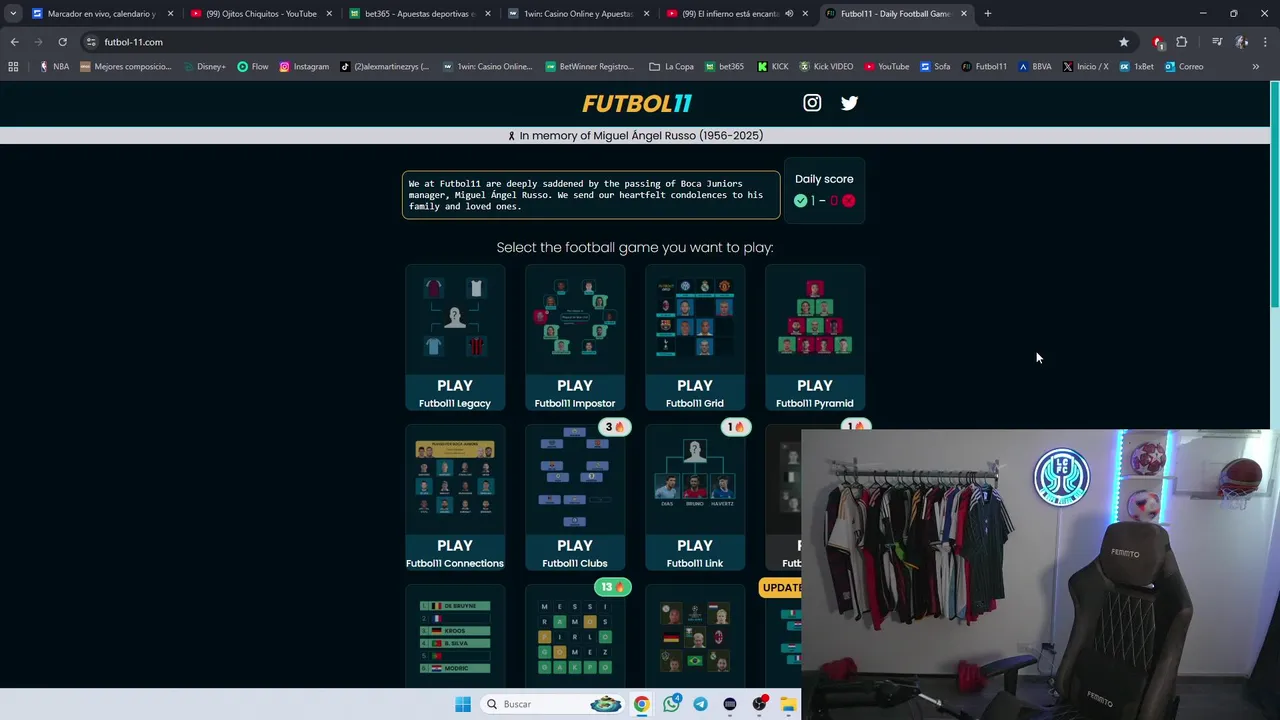1280x720 pixels.
Task: Play Futbol11 Legacy game
Action: coord(455,338)
